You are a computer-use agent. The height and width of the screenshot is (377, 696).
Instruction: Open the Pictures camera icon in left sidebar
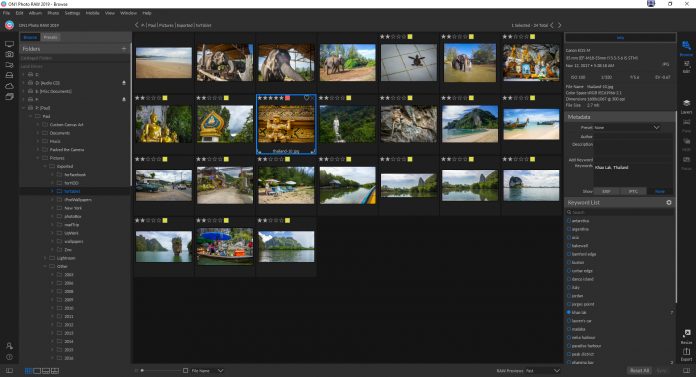[x=9, y=54]
